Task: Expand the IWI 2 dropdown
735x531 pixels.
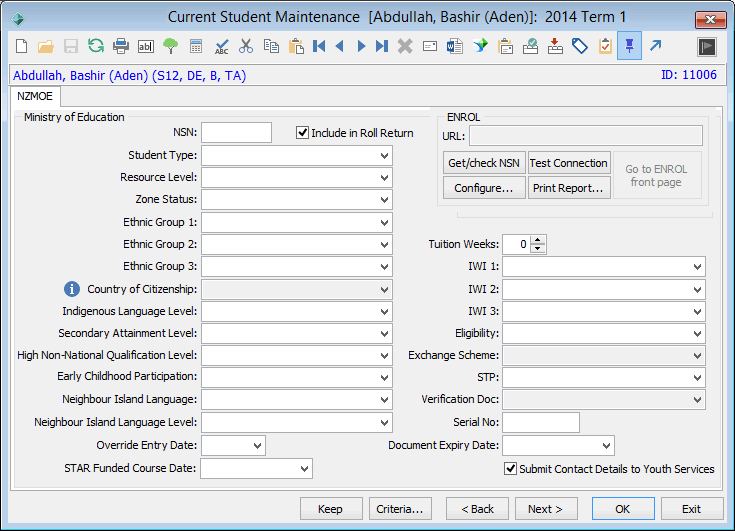Action: (x=698, y=290)
